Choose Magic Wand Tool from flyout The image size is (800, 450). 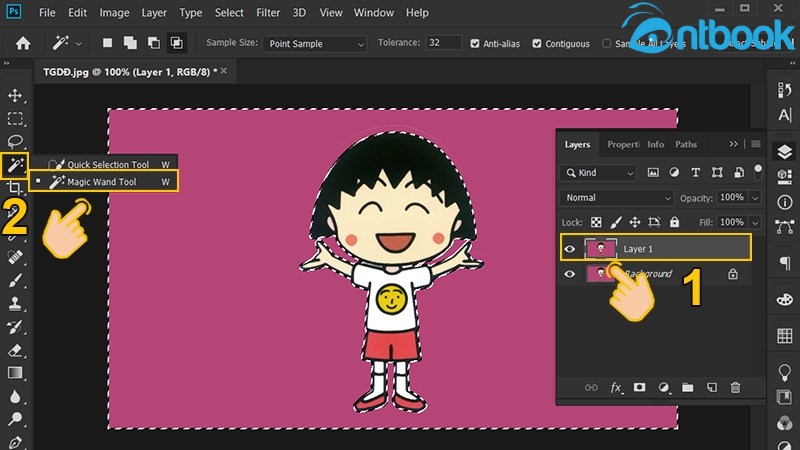click(104, 182)
